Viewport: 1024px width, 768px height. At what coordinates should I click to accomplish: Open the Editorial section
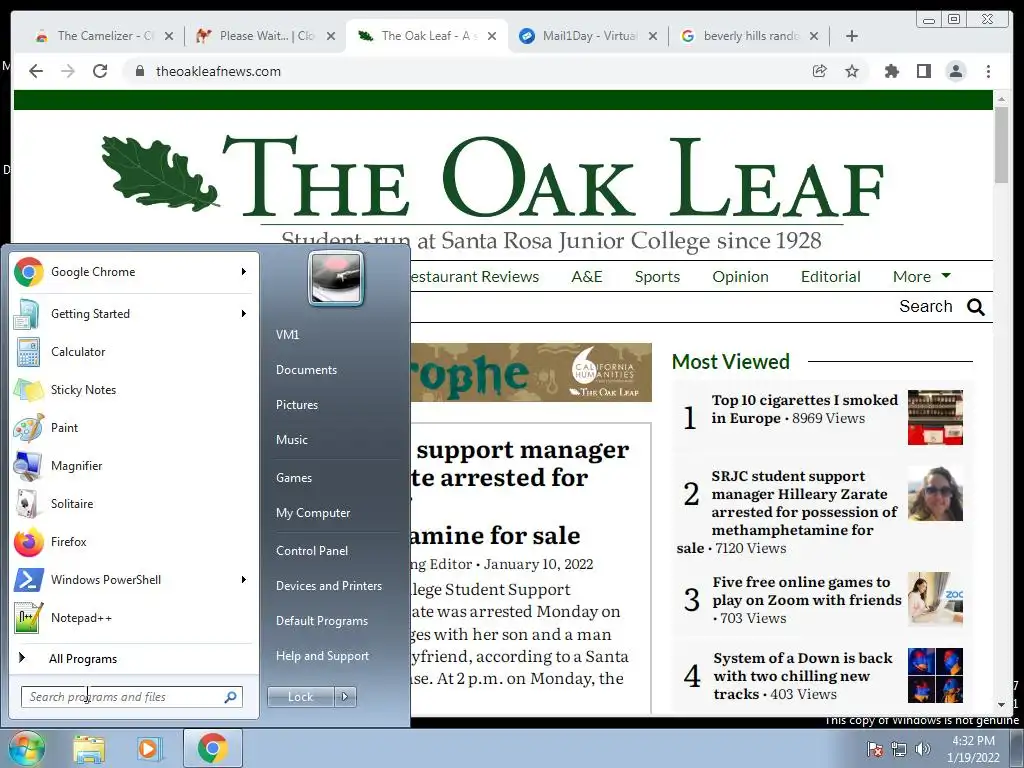(830, 276)
